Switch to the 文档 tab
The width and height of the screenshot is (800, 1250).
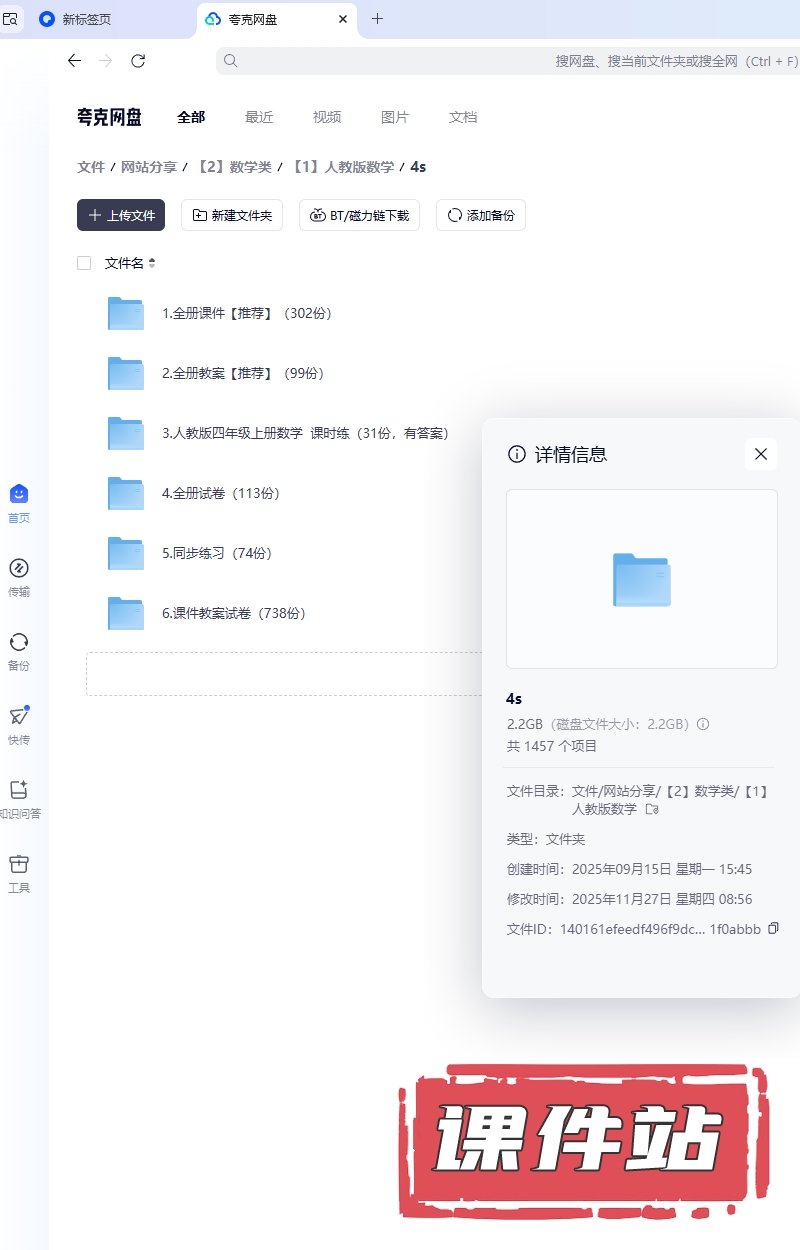(x=463, y=117)
